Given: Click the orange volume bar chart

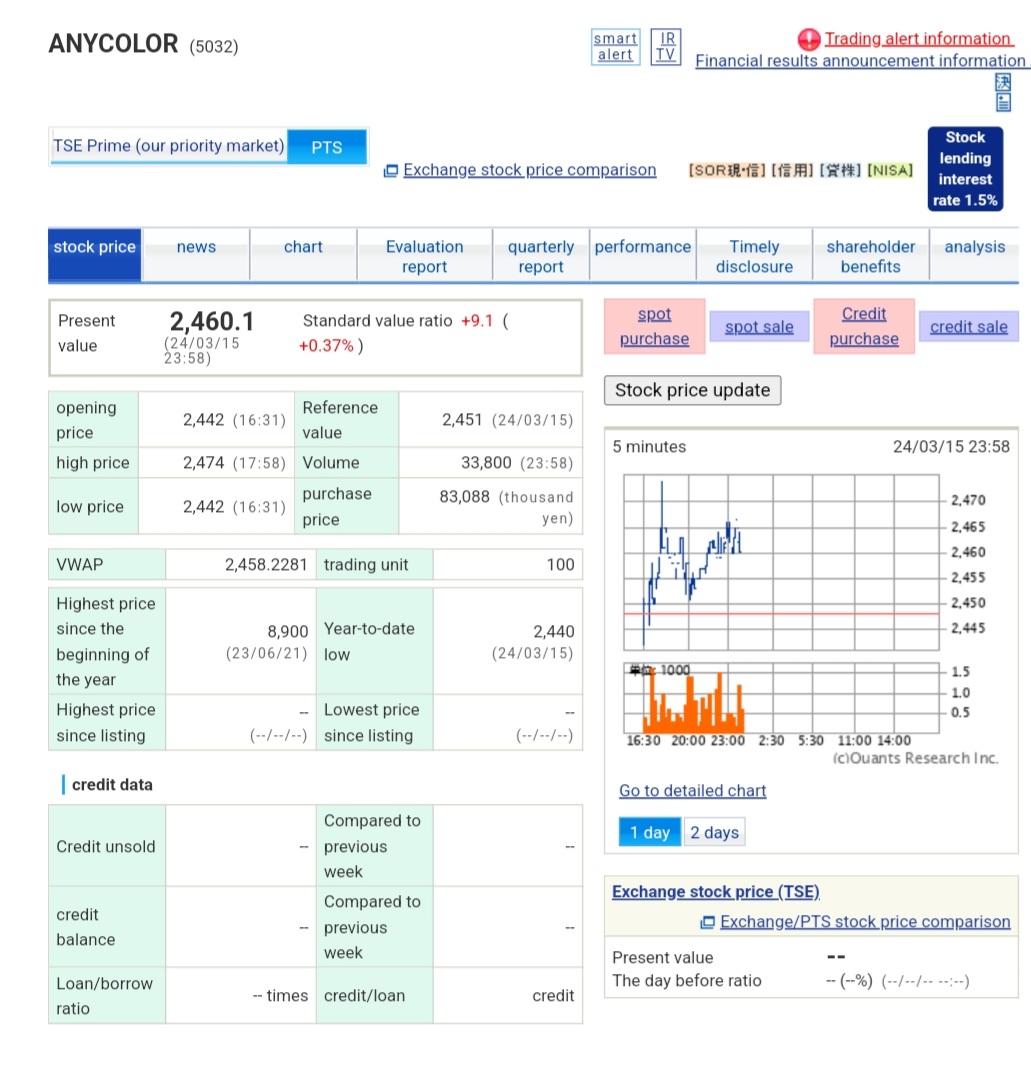Looking at the screenshot, I should [x=781, y=699].
